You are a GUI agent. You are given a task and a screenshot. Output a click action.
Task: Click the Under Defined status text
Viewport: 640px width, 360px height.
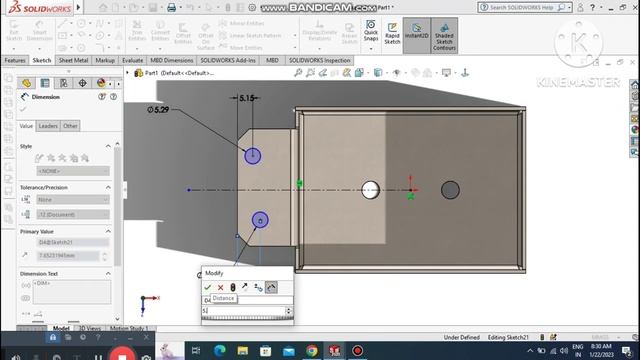(x=461, y=338)
